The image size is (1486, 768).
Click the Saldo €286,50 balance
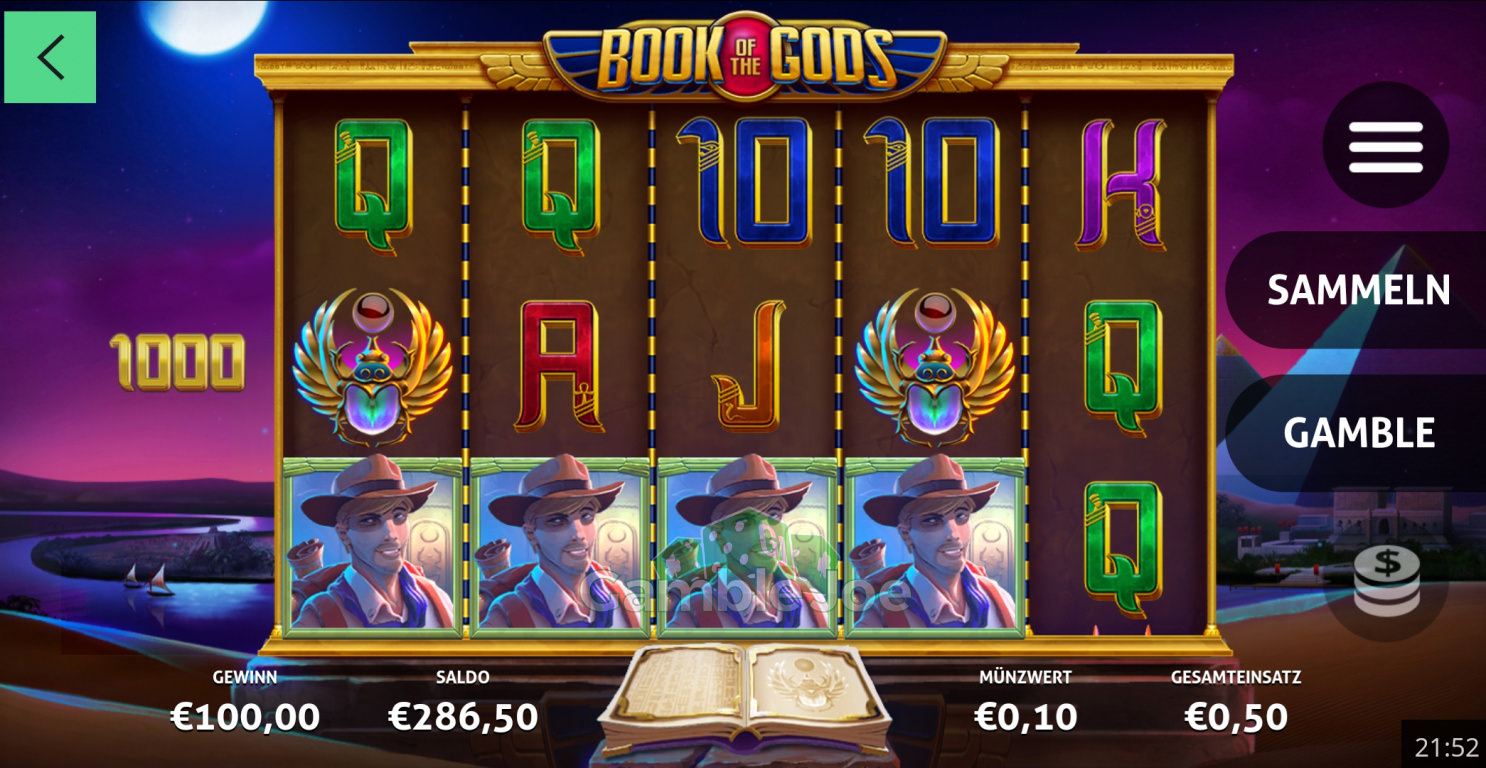463,716
